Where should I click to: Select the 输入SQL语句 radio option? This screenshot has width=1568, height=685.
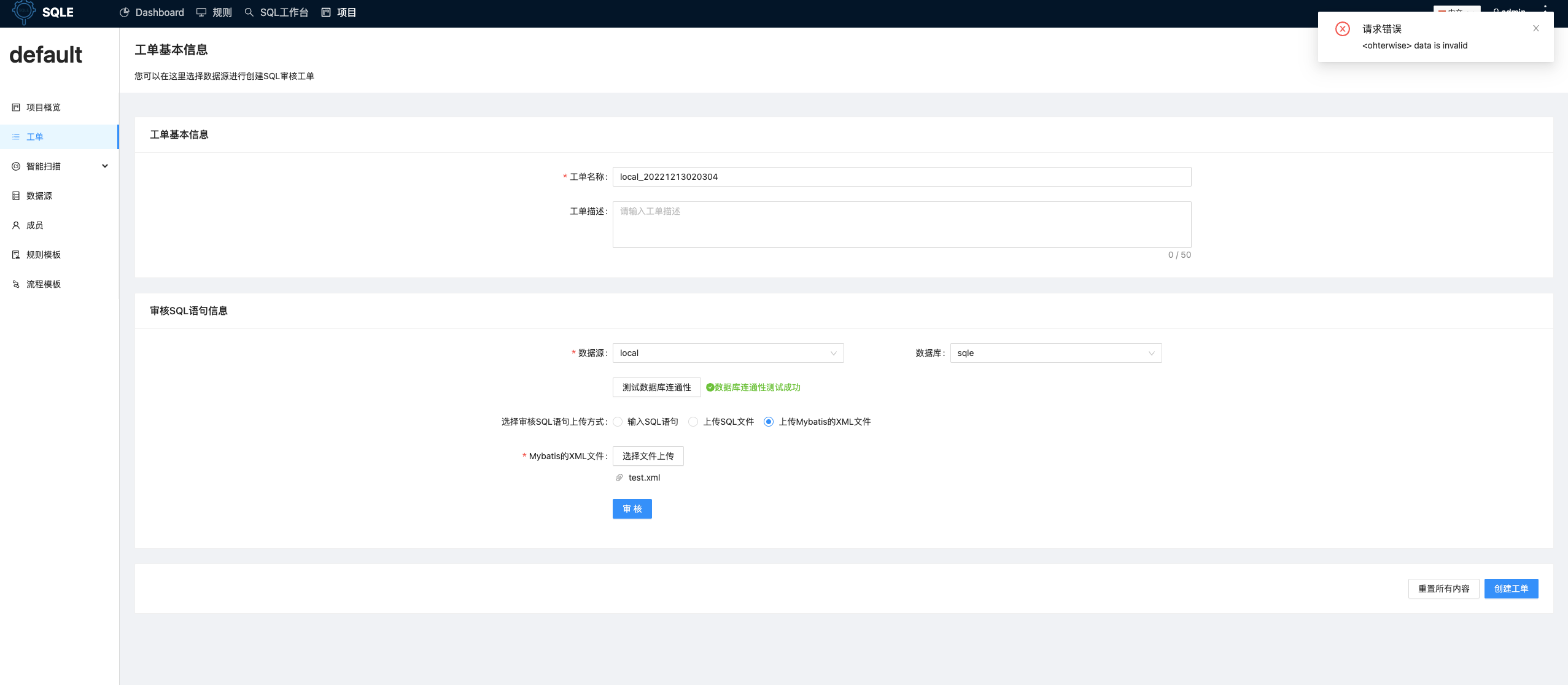tap(618, 422)
